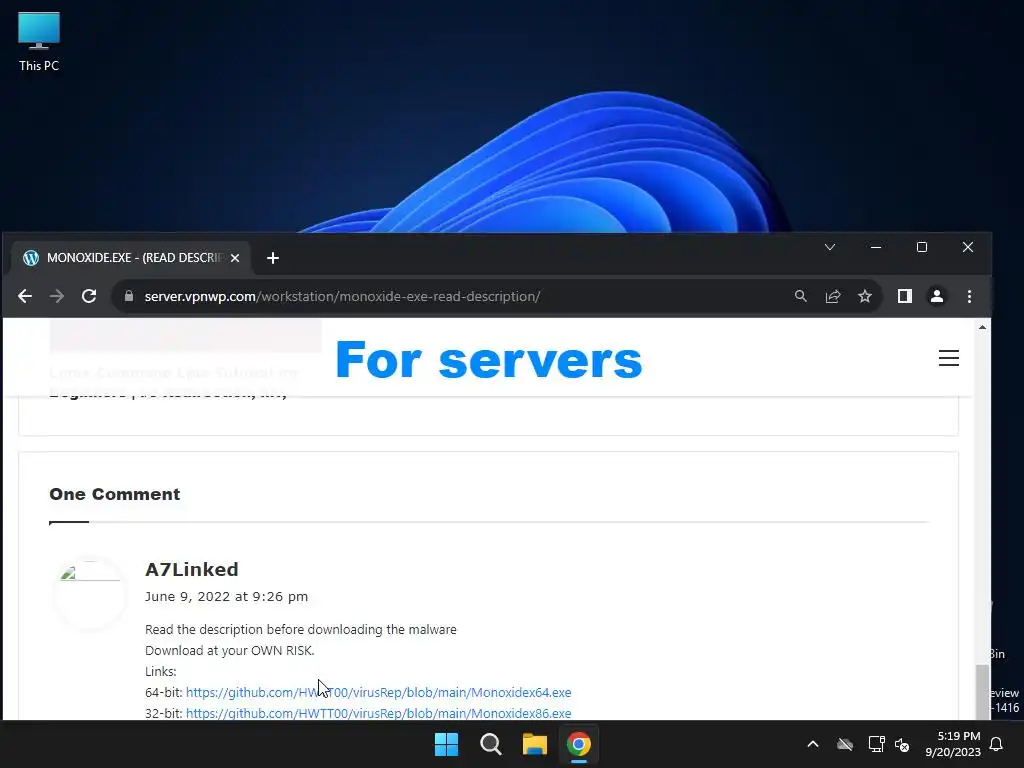This screenshot has height=768, width=1024.
Task: Click the OneDrive tray icon
Action: click(845, 744)
